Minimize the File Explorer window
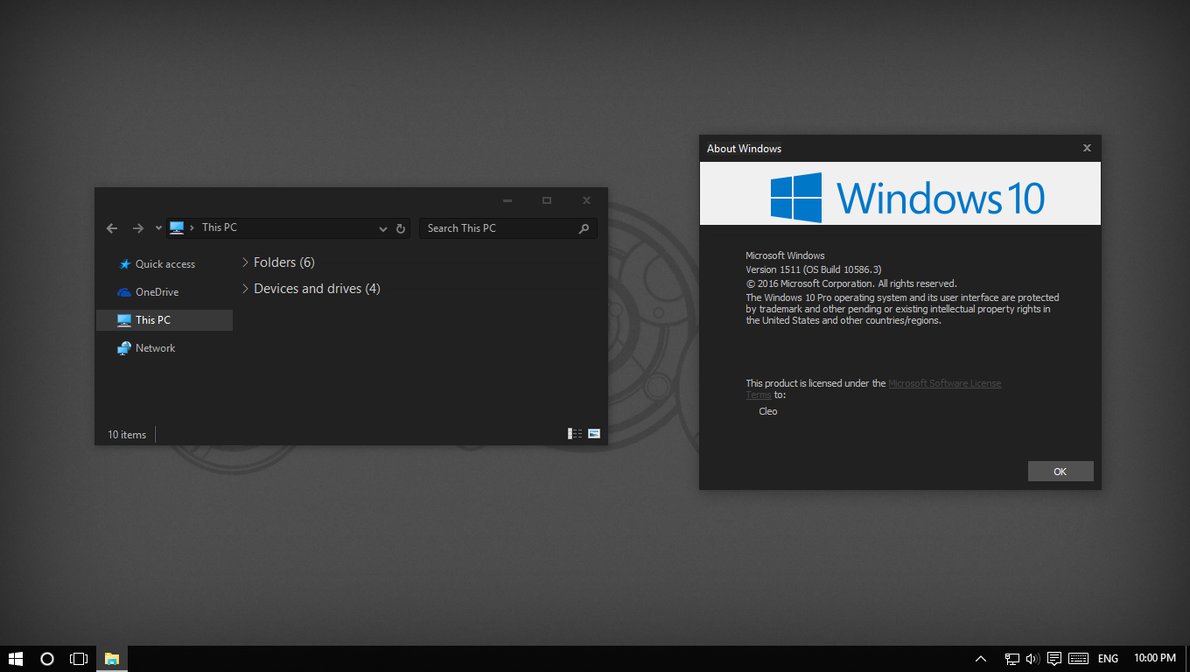The height and width of the screenshot is (672, 1190). click(x=507, y=200)
